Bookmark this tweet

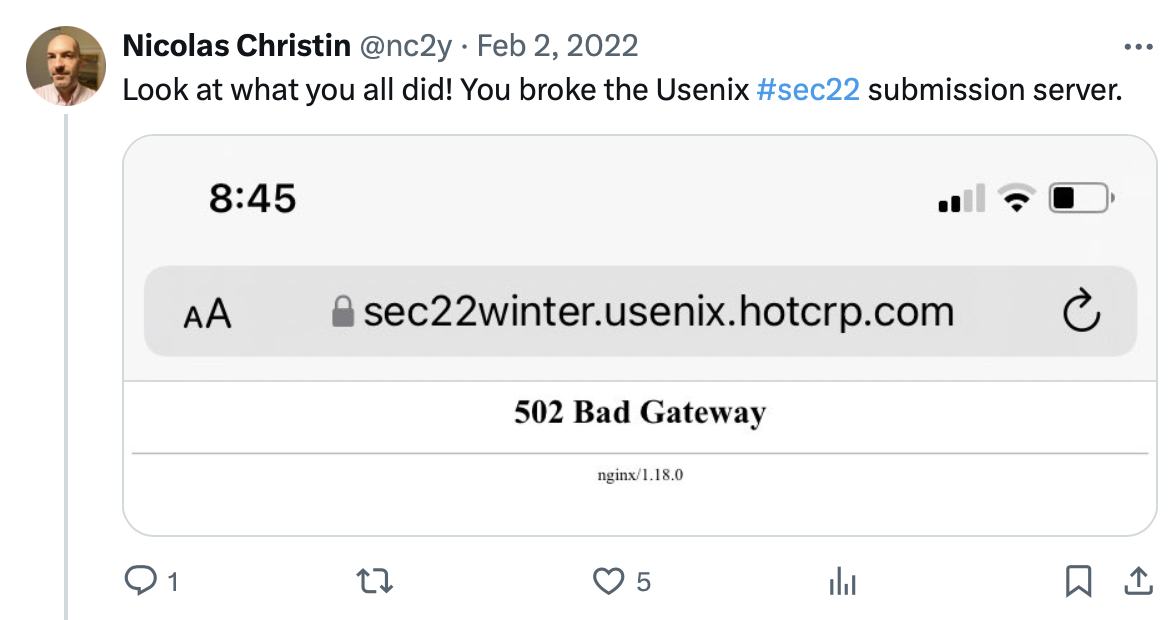pos(1078,581)
